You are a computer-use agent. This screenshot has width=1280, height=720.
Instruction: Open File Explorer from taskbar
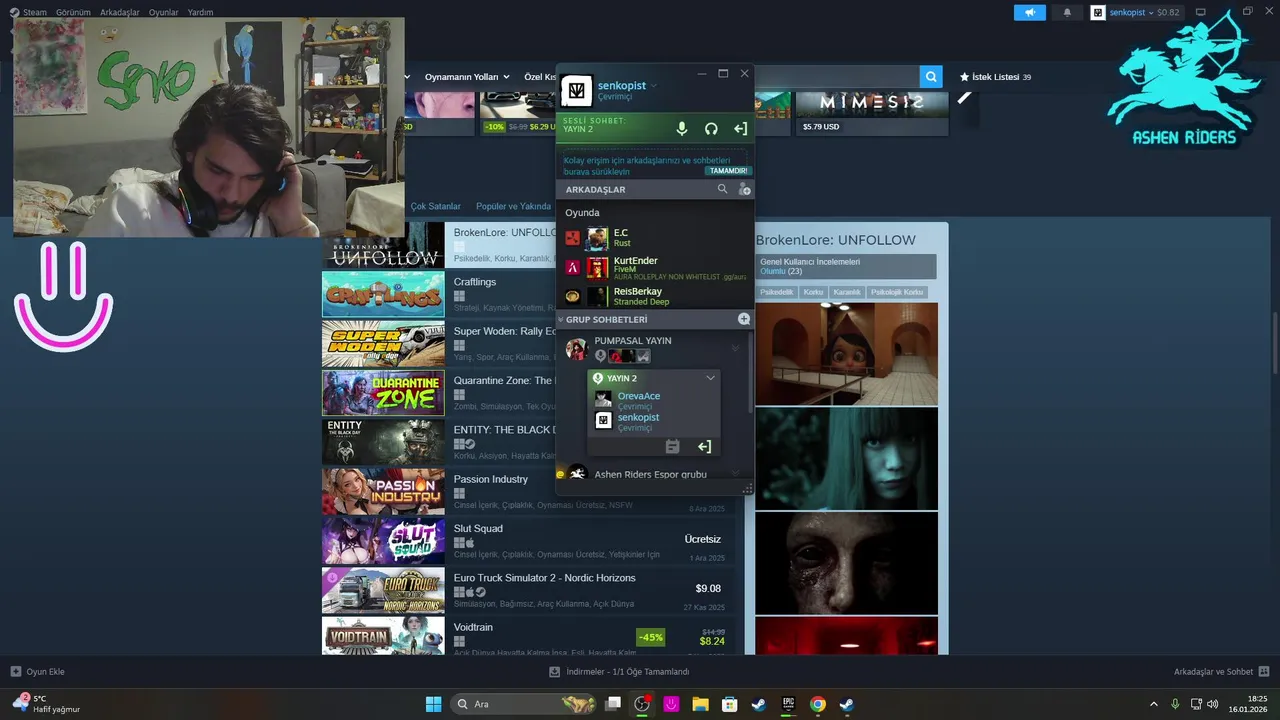[x=701, y=704]
